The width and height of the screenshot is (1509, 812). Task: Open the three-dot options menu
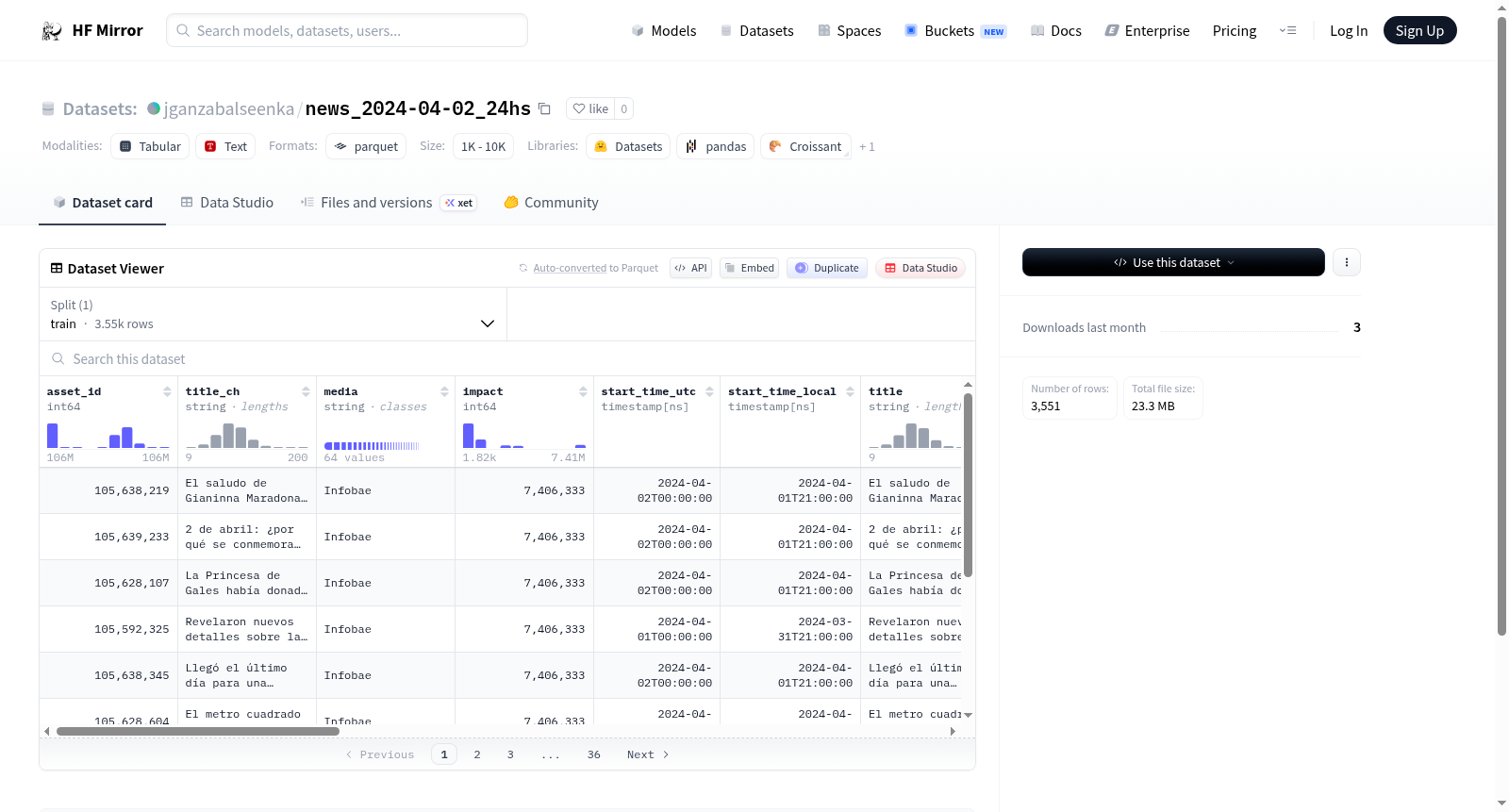tap(1347, 262)
